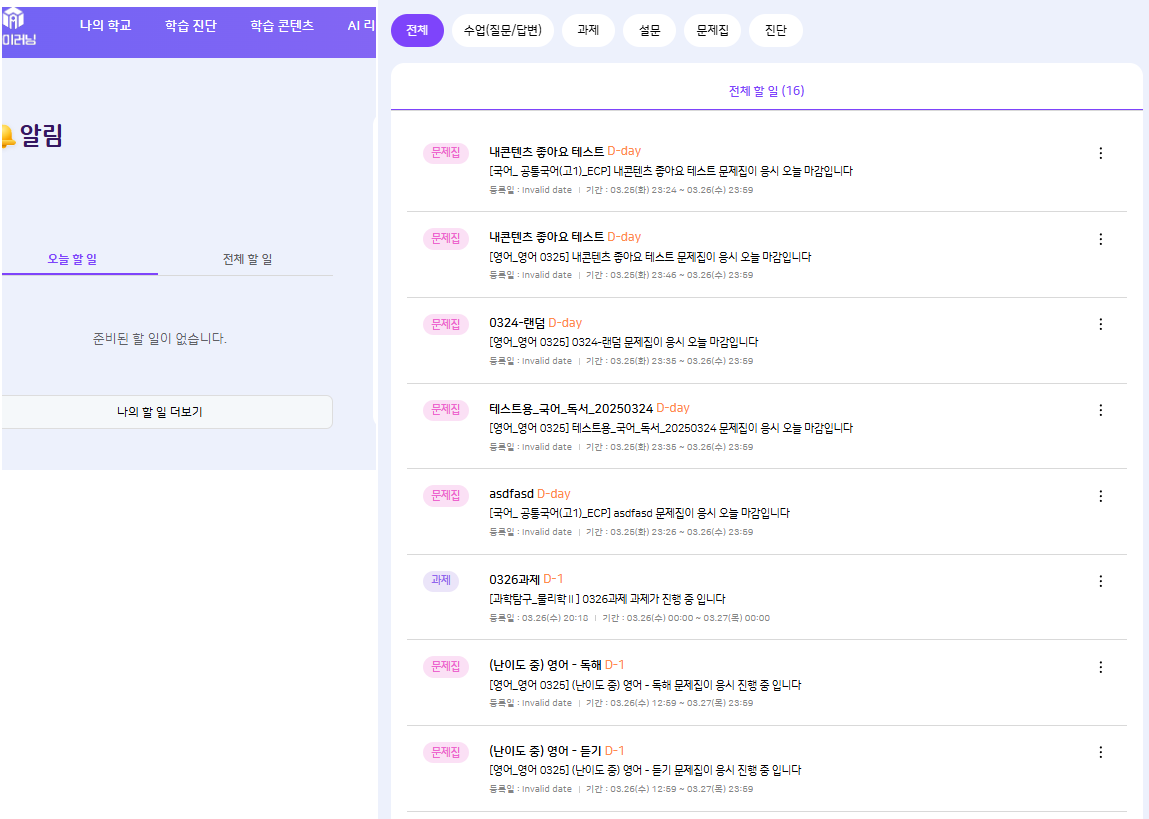Switch to 전체 할 일 tab in 알림

(x=247, y=259)
